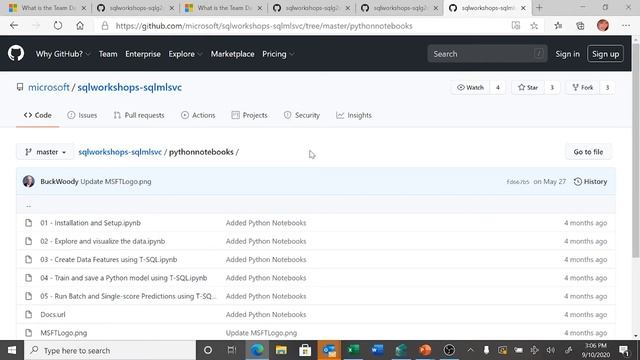Image resolution: width=640 pixels, height=360 pixels.
Task: Open Excel on the taskbar
Action: coord(353,350)
